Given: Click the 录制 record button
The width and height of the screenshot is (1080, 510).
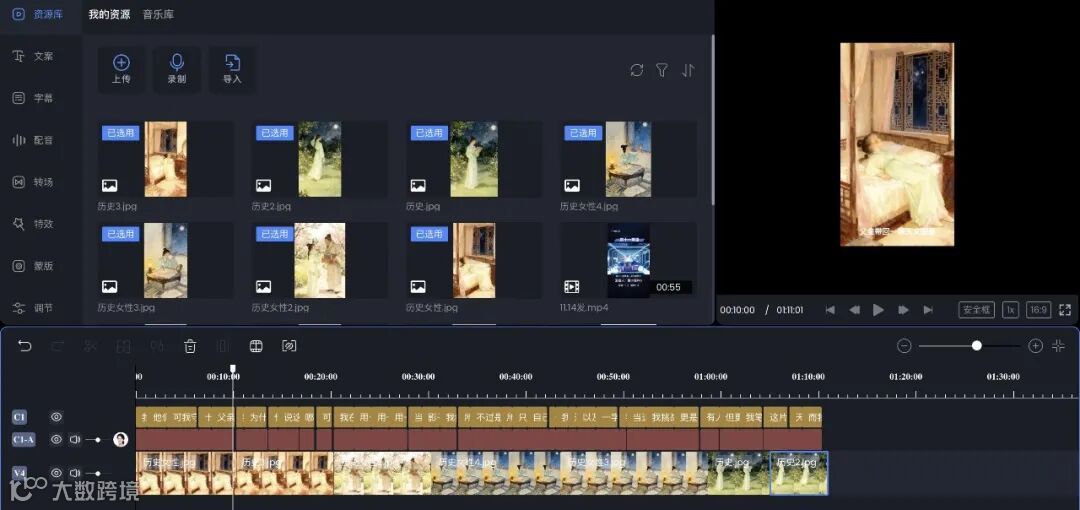Looking at the screenshot, I should pos(177,70).
